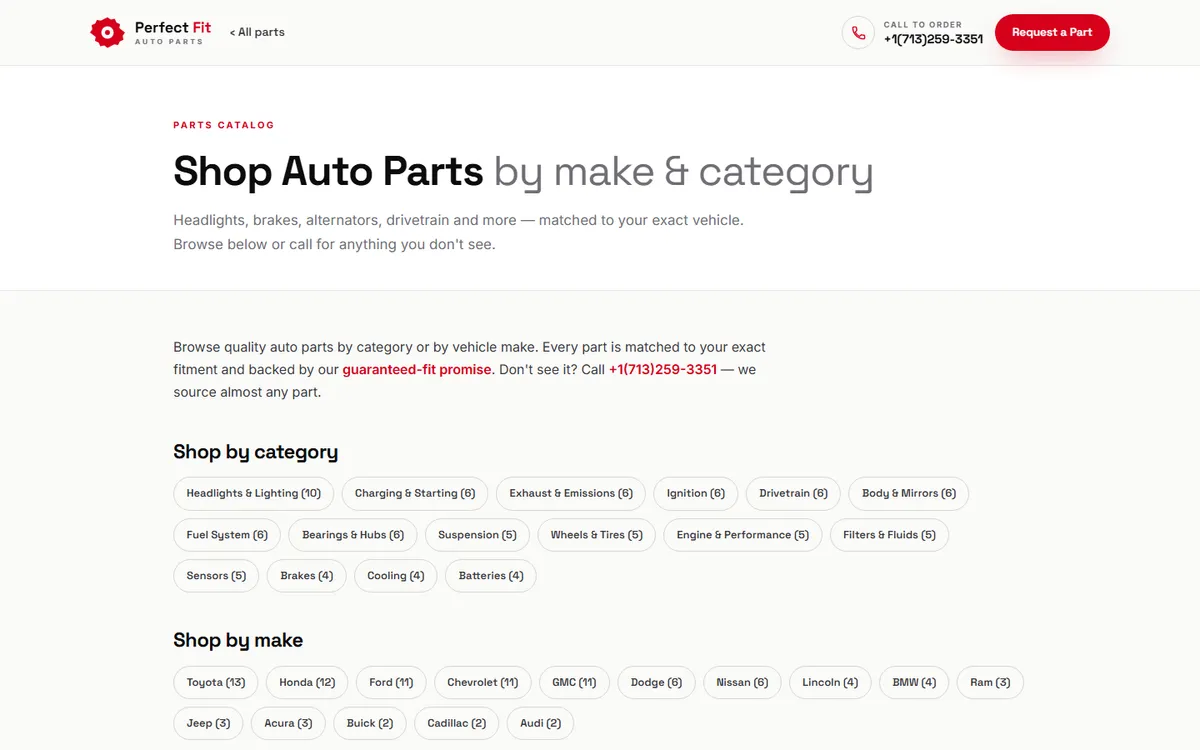The image size is (1200, 750).
Task: Click the 'Shop Auto Parts' page title
Action: (328, 171)
